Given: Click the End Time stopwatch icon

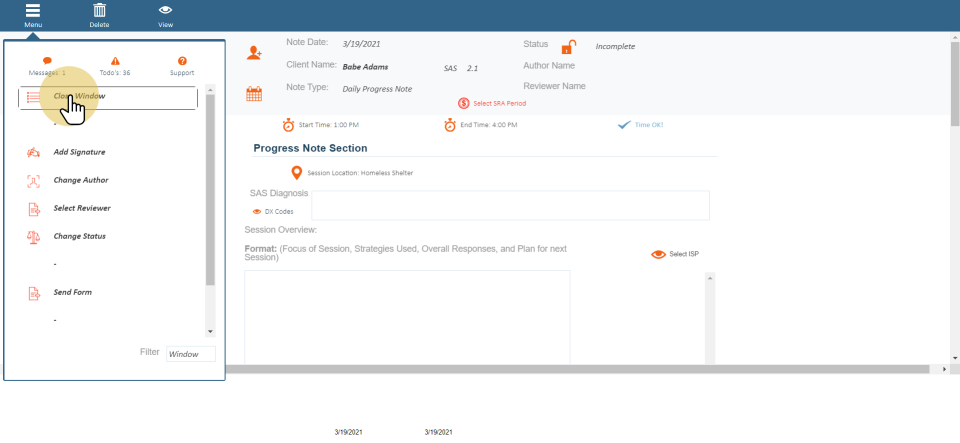Looking at the screenshot, I should 450,125.
